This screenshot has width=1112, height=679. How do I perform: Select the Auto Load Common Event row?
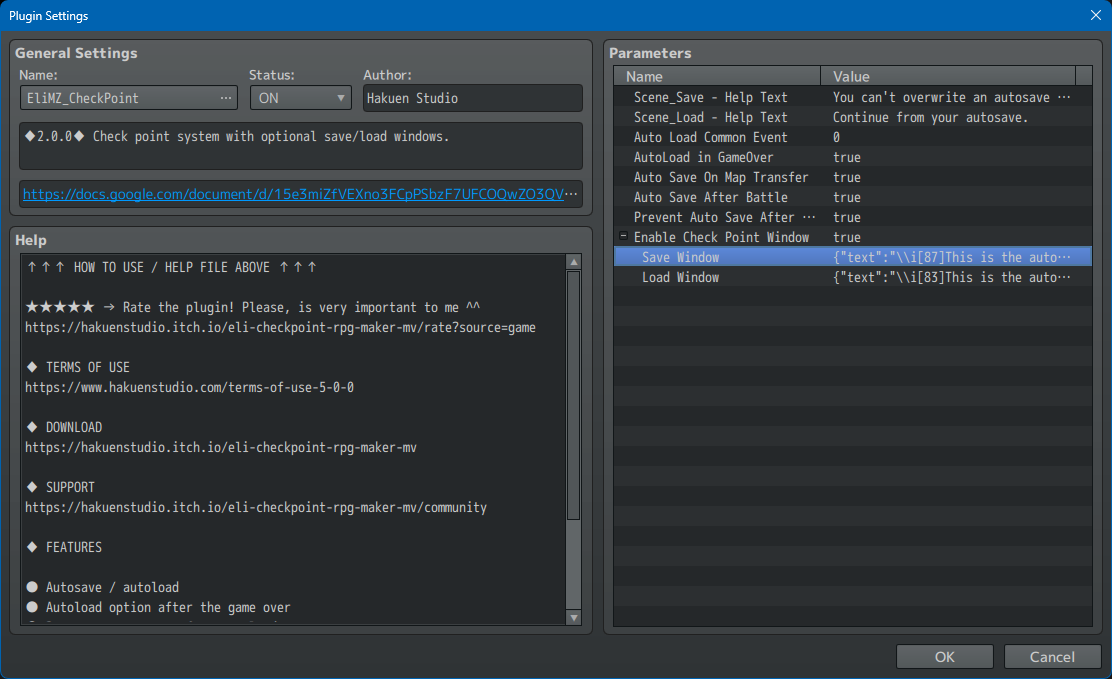pos(852,137)
